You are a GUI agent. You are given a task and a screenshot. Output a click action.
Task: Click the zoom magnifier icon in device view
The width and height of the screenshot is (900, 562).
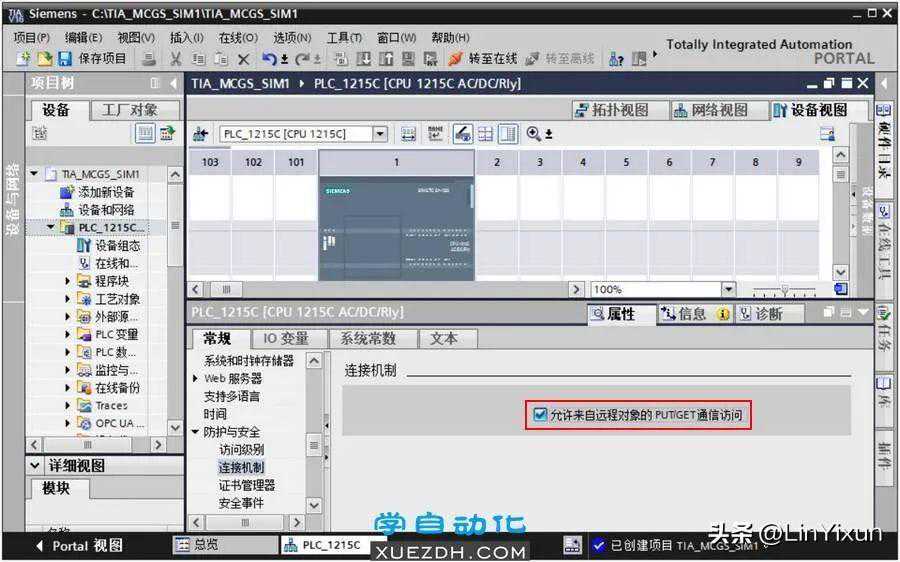(x=534, y=133)
